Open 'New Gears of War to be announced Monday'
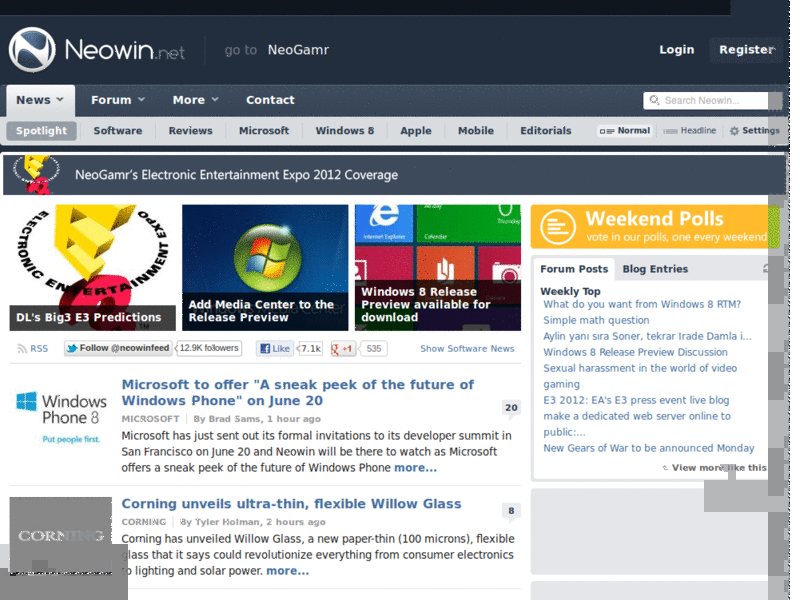Image resolution: width=800 pixels, height=600 pixels. coord(648,448)
